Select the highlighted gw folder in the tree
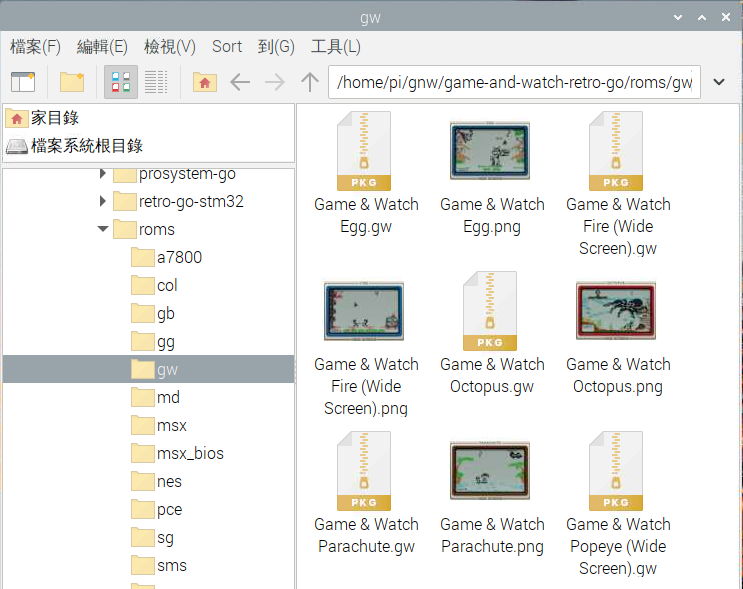 (x=148, y=369)
